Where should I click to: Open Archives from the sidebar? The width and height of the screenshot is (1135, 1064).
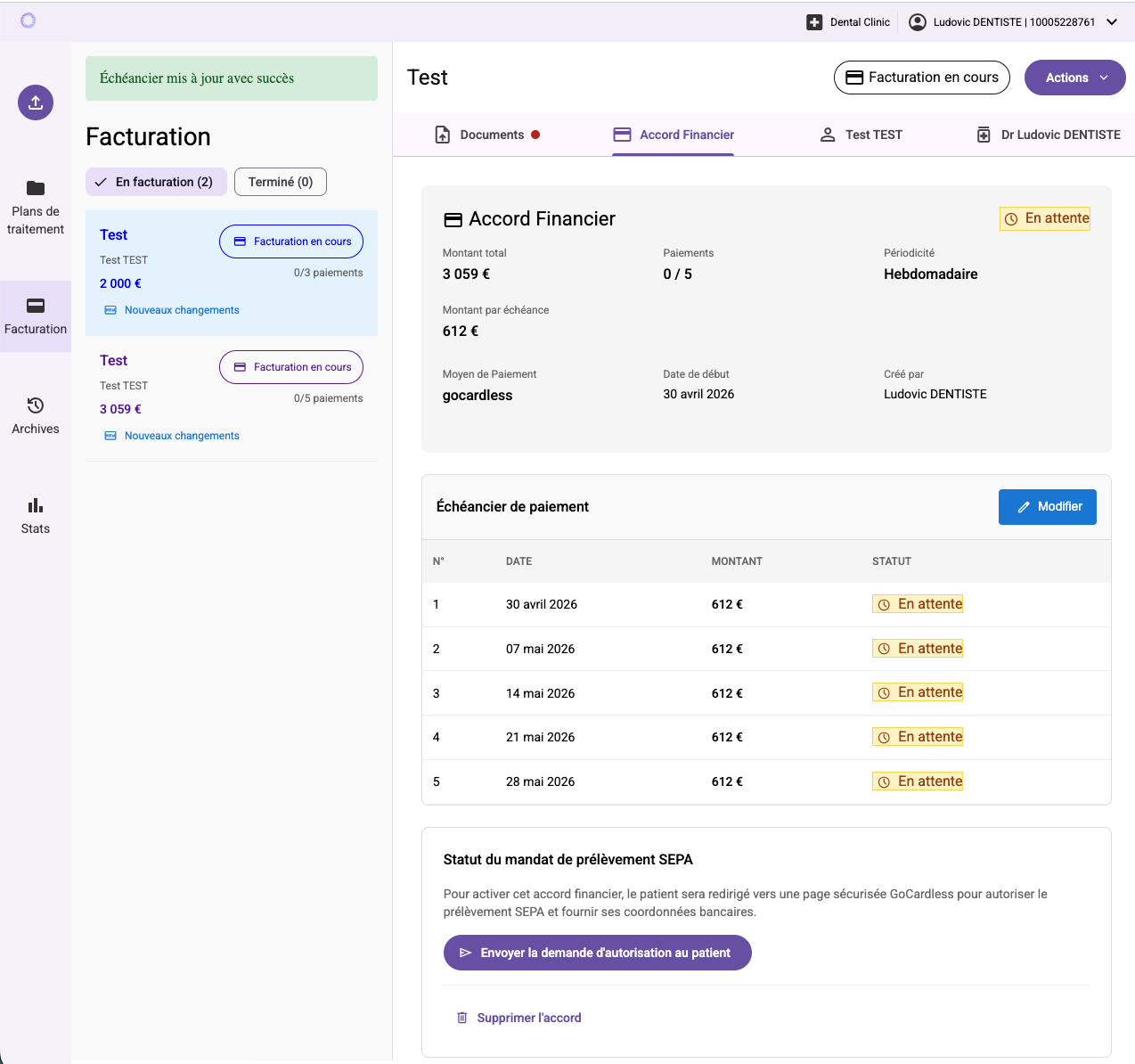[36, 415]
